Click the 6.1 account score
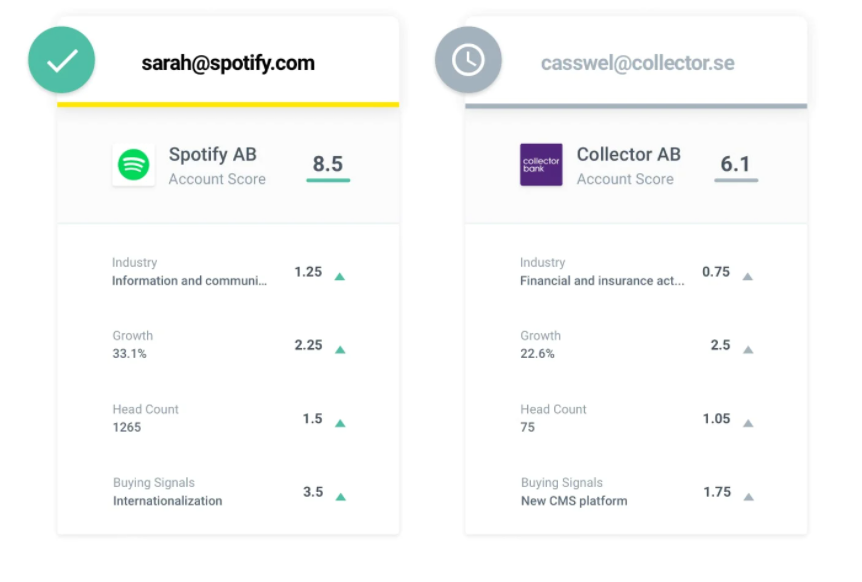The image size is (862, 582). [x=736, y=164]
